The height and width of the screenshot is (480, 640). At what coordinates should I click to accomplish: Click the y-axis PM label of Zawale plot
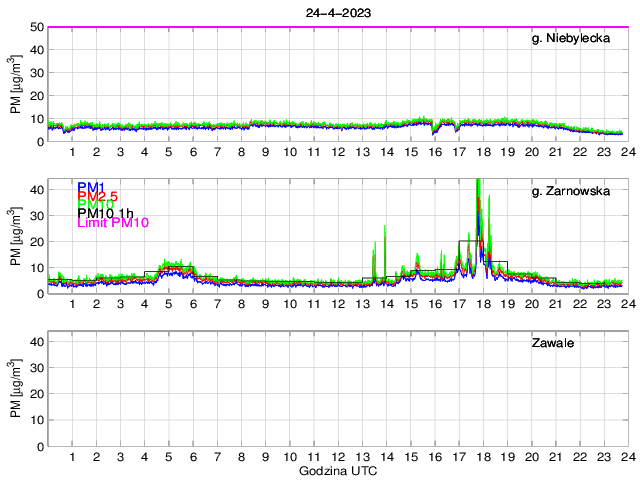coord(16,388)
